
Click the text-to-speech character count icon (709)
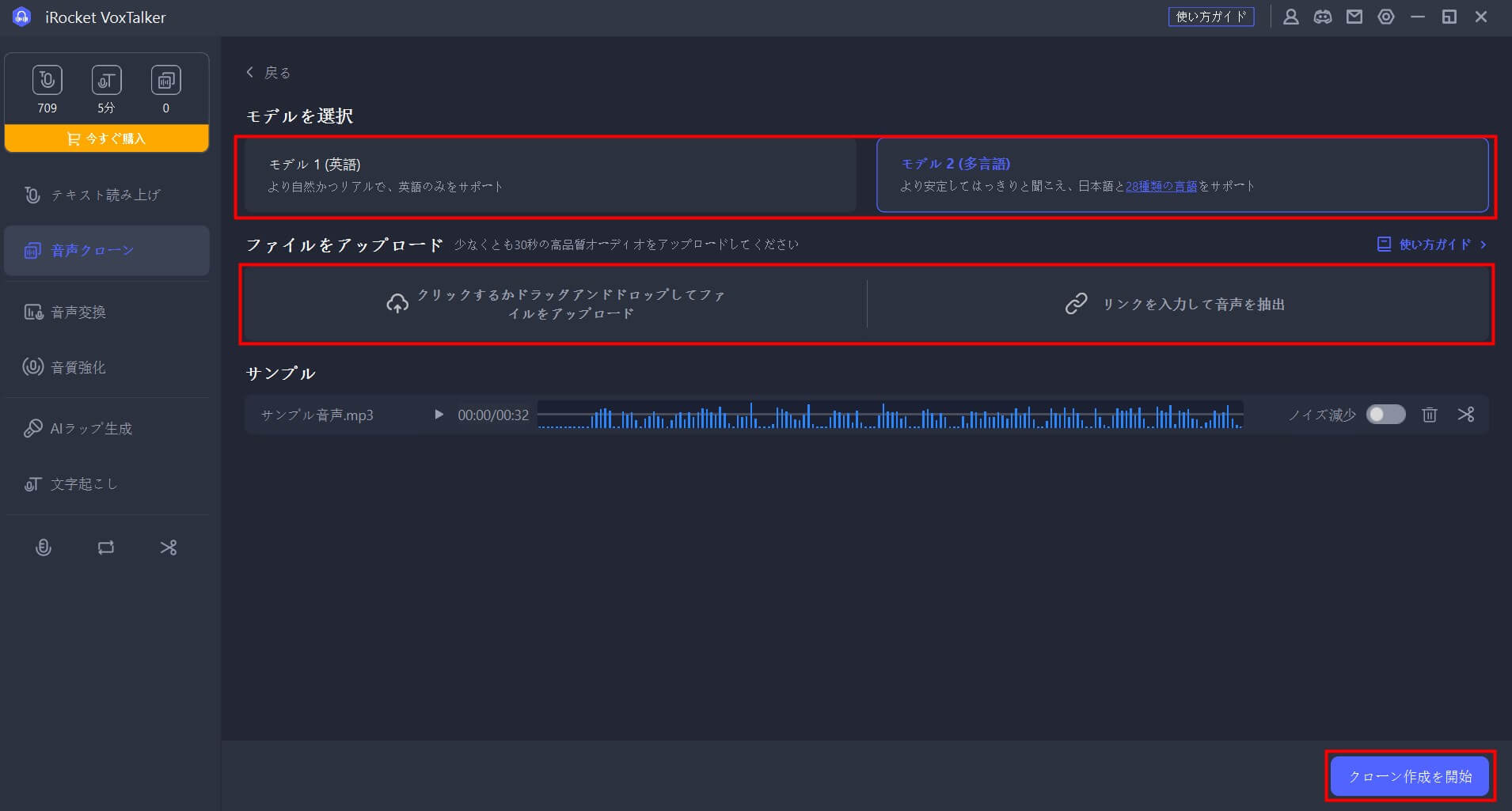[x=47, y=80]
